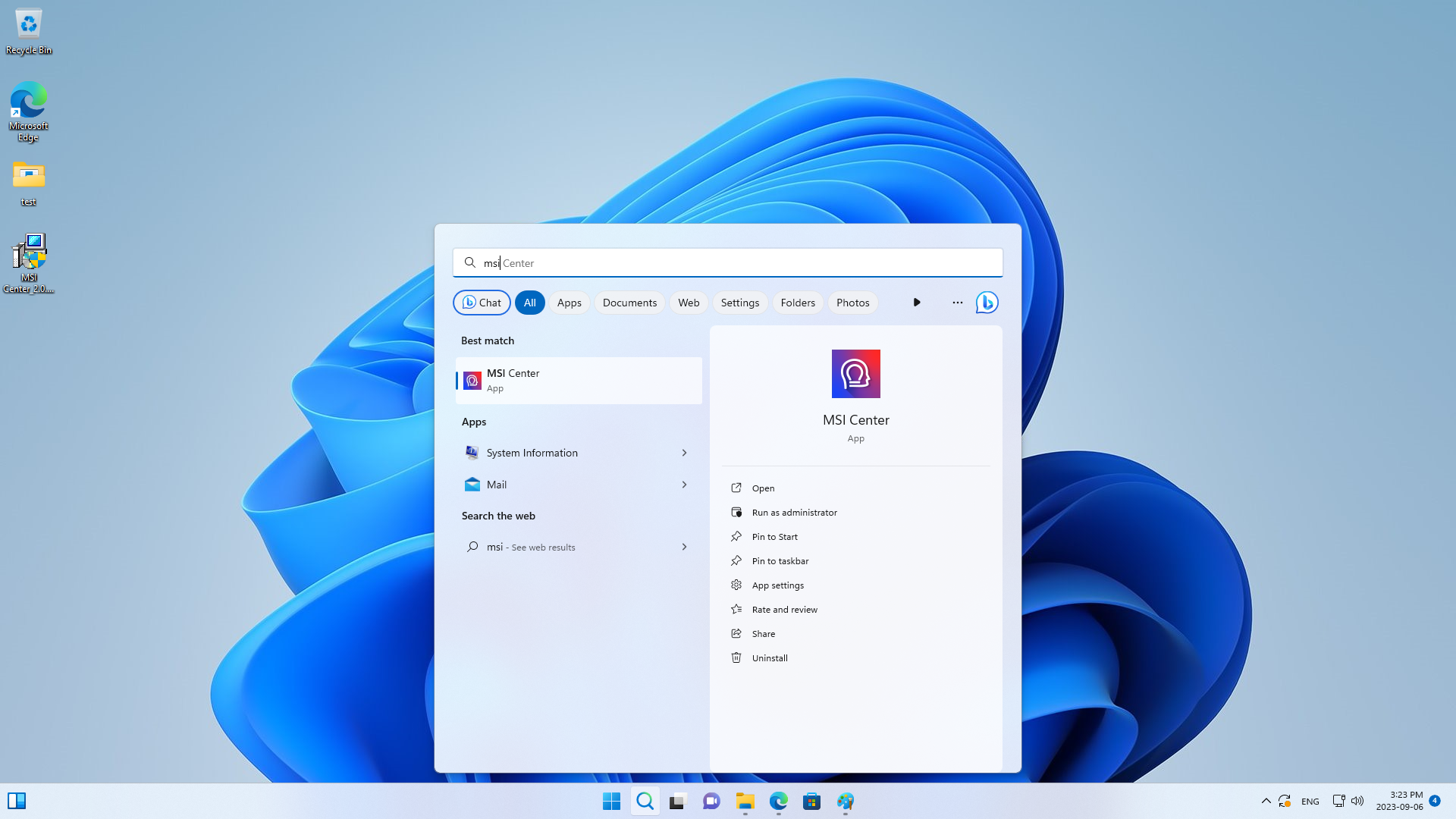Select the Apps filter tab

569,302
